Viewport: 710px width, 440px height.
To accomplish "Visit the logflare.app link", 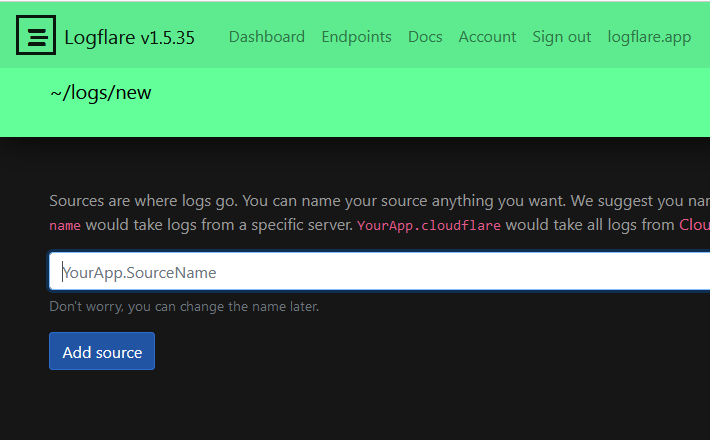I will point(649,37).
